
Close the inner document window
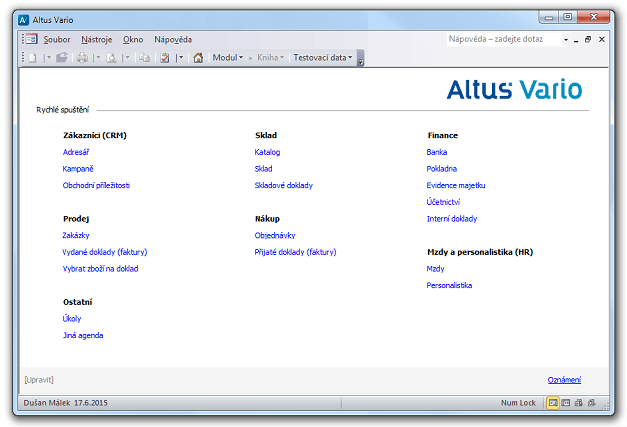(601, 39)
